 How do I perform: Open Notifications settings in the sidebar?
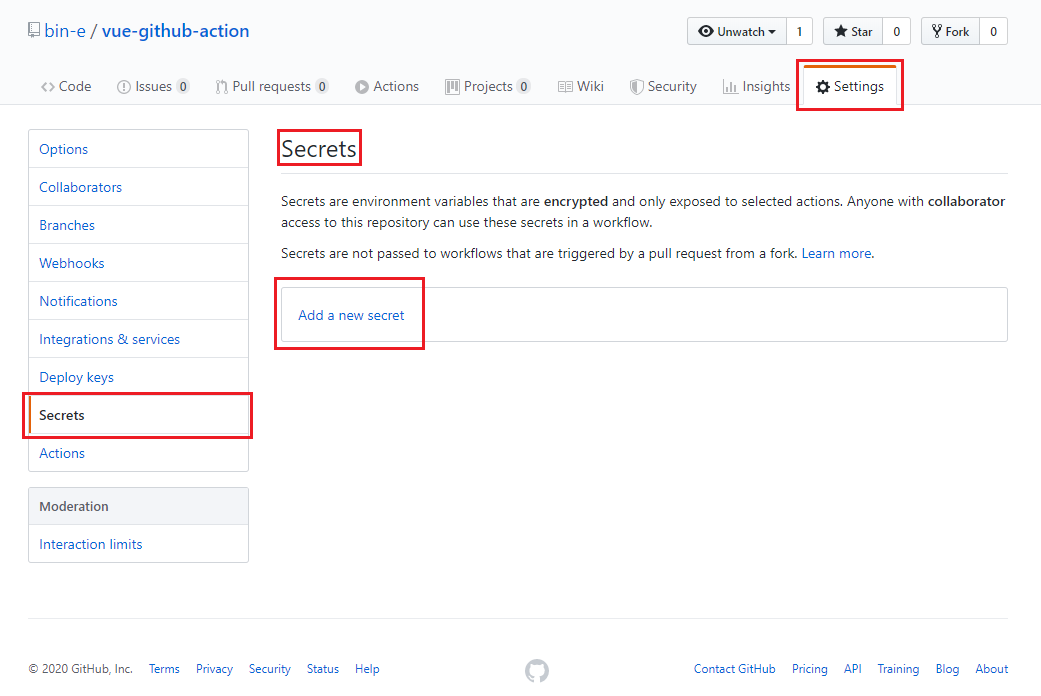point(138,301)
